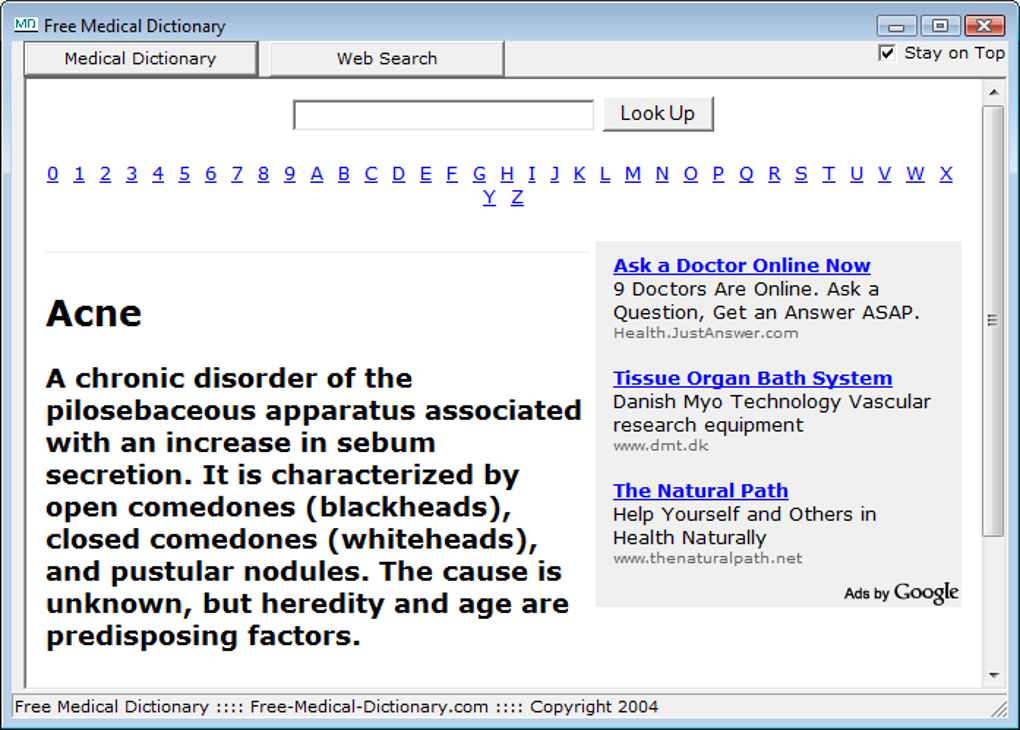Click the vertical scrollbar thumb
The width and height of the screenshot is (1020, 730).
coord(993,321)
